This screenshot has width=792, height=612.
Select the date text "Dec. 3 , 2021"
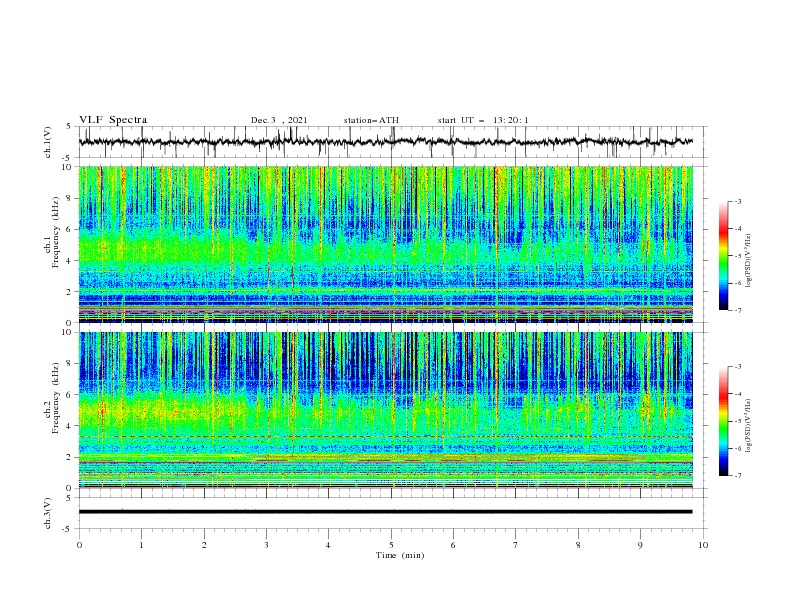click(279, 120)
